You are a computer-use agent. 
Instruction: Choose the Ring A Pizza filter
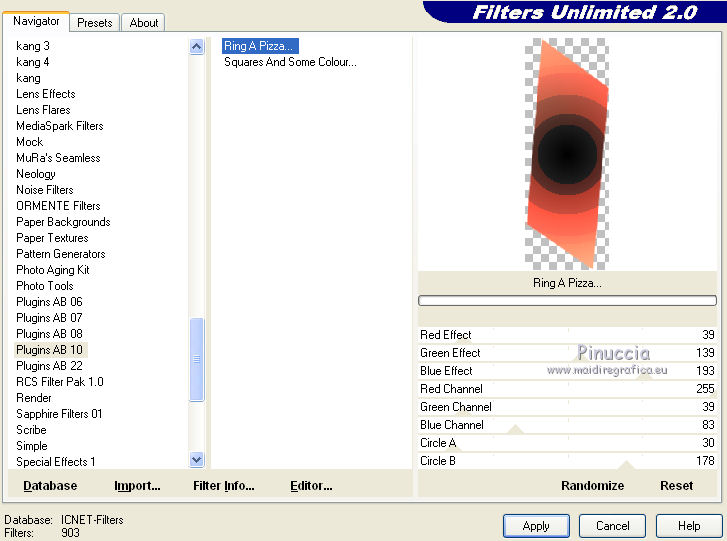tap(260, 46)
